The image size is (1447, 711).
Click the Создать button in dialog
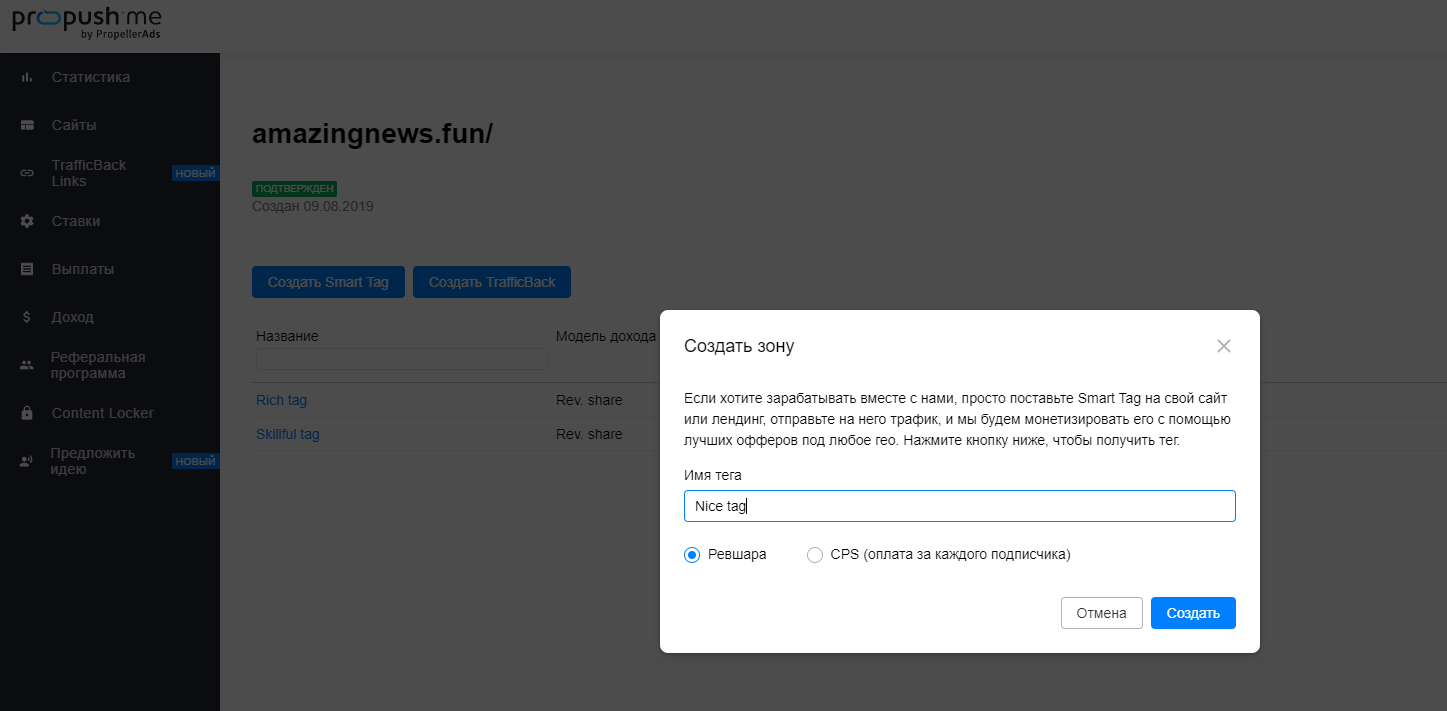pyautogui.click(x=1193, y=613)
